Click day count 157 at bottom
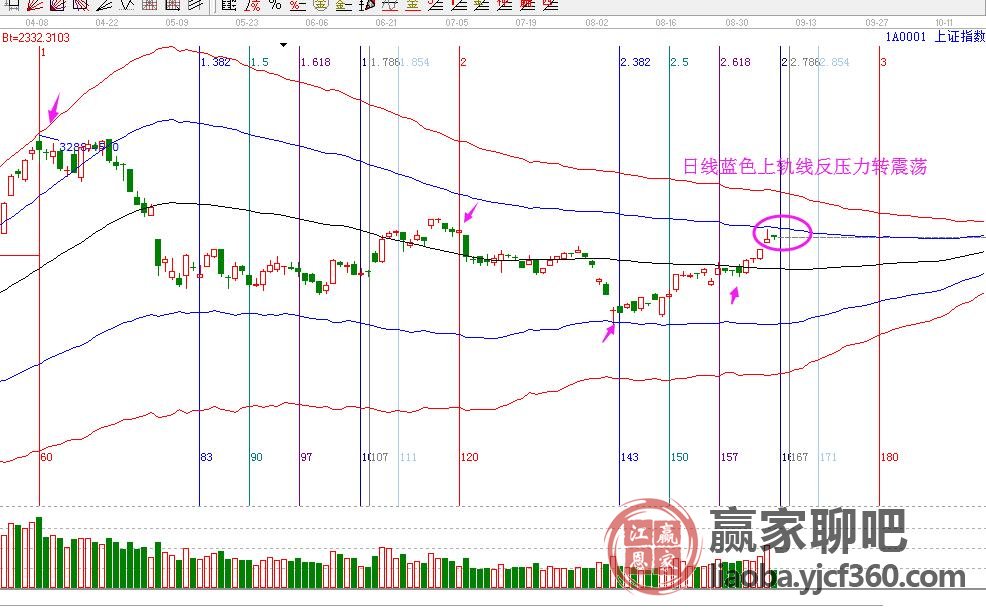The width and height of the screenshot is (986, 616). click(x=729, y=457)
